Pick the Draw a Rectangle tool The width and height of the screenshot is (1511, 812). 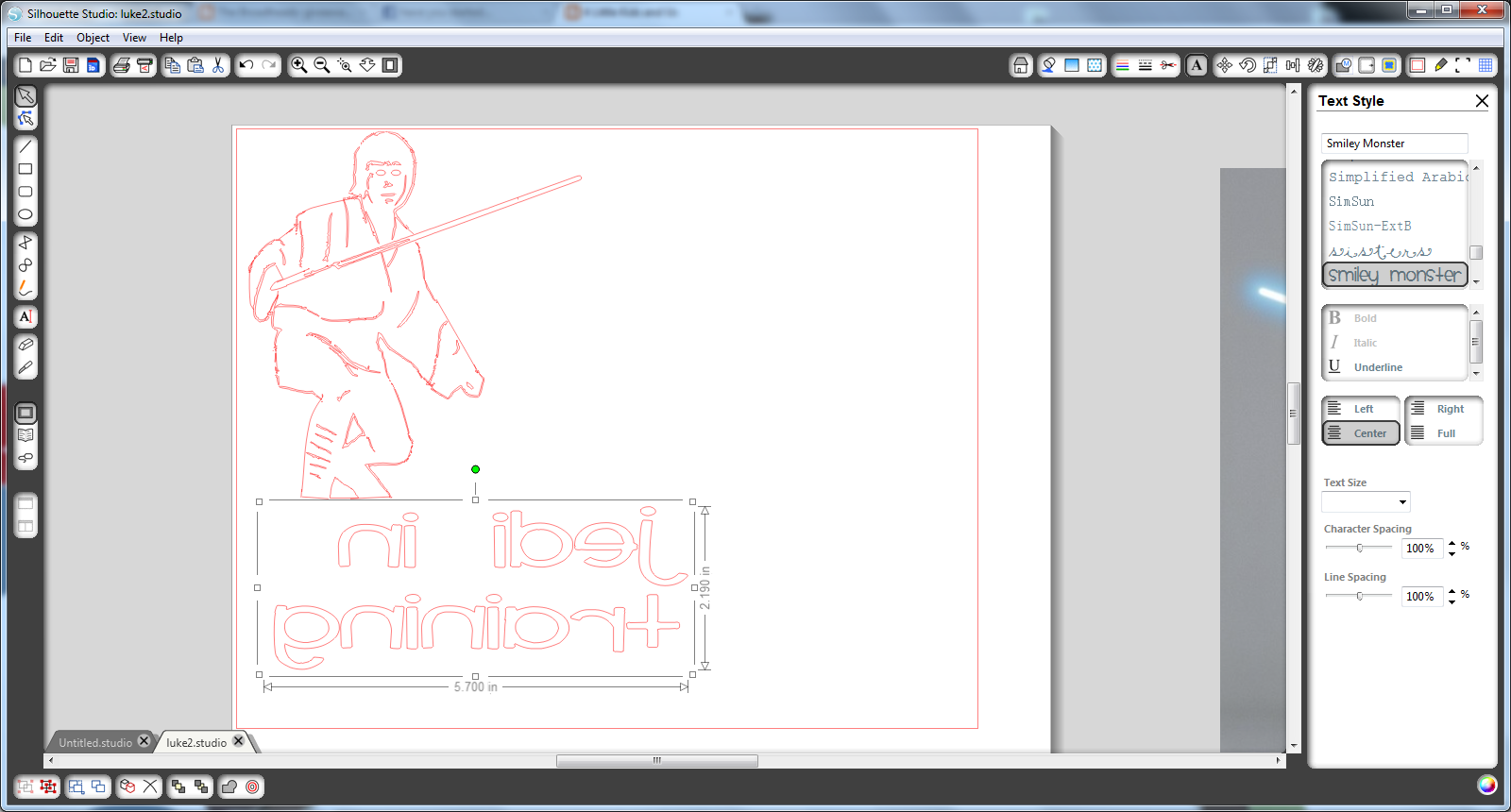coord(25,169)
